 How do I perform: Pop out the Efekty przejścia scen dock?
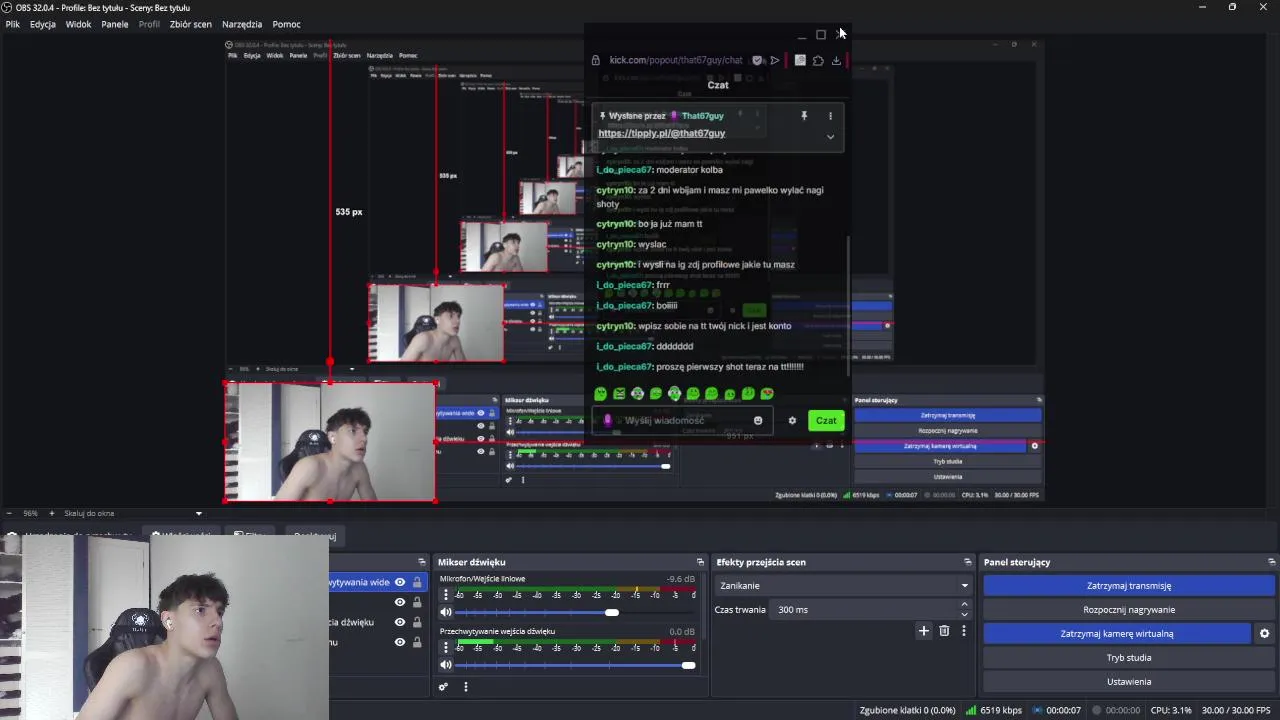pos(967,562)
